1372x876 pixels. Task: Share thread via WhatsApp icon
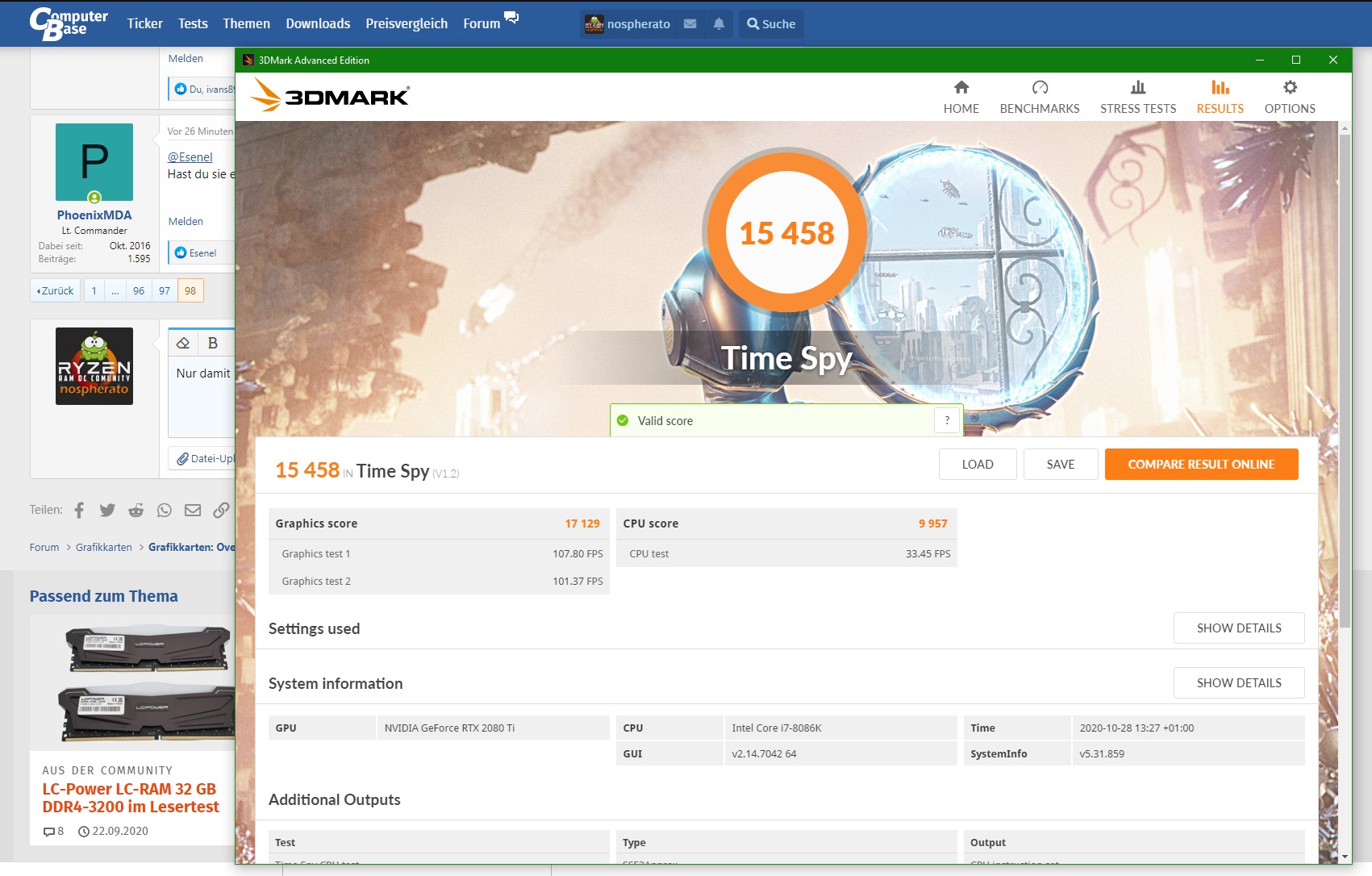tap(165, 510)
